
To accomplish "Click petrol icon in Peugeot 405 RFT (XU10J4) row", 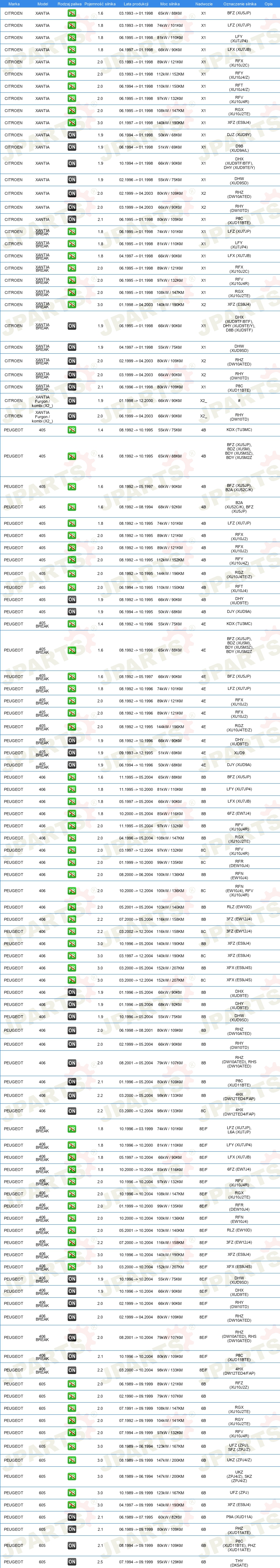I will click(72, 588).
